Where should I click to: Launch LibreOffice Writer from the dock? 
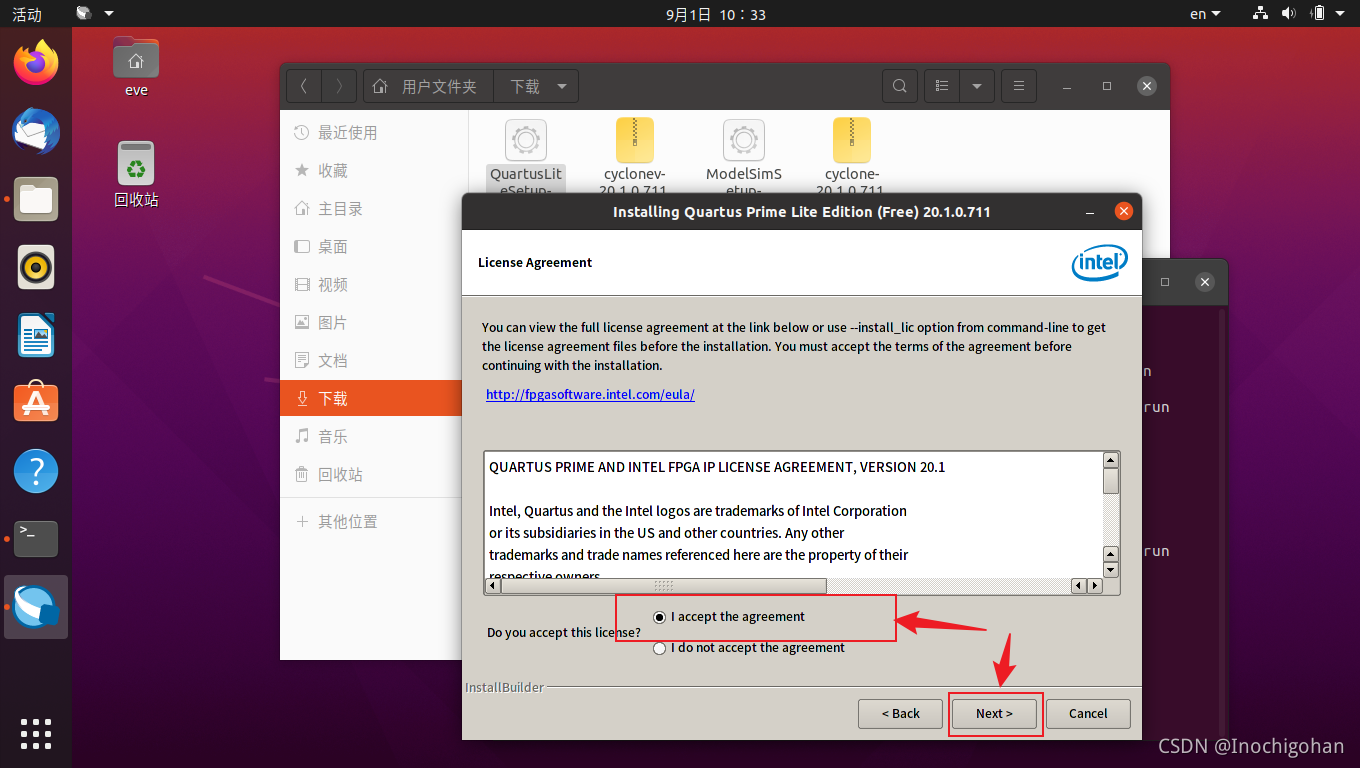[36, 335]
